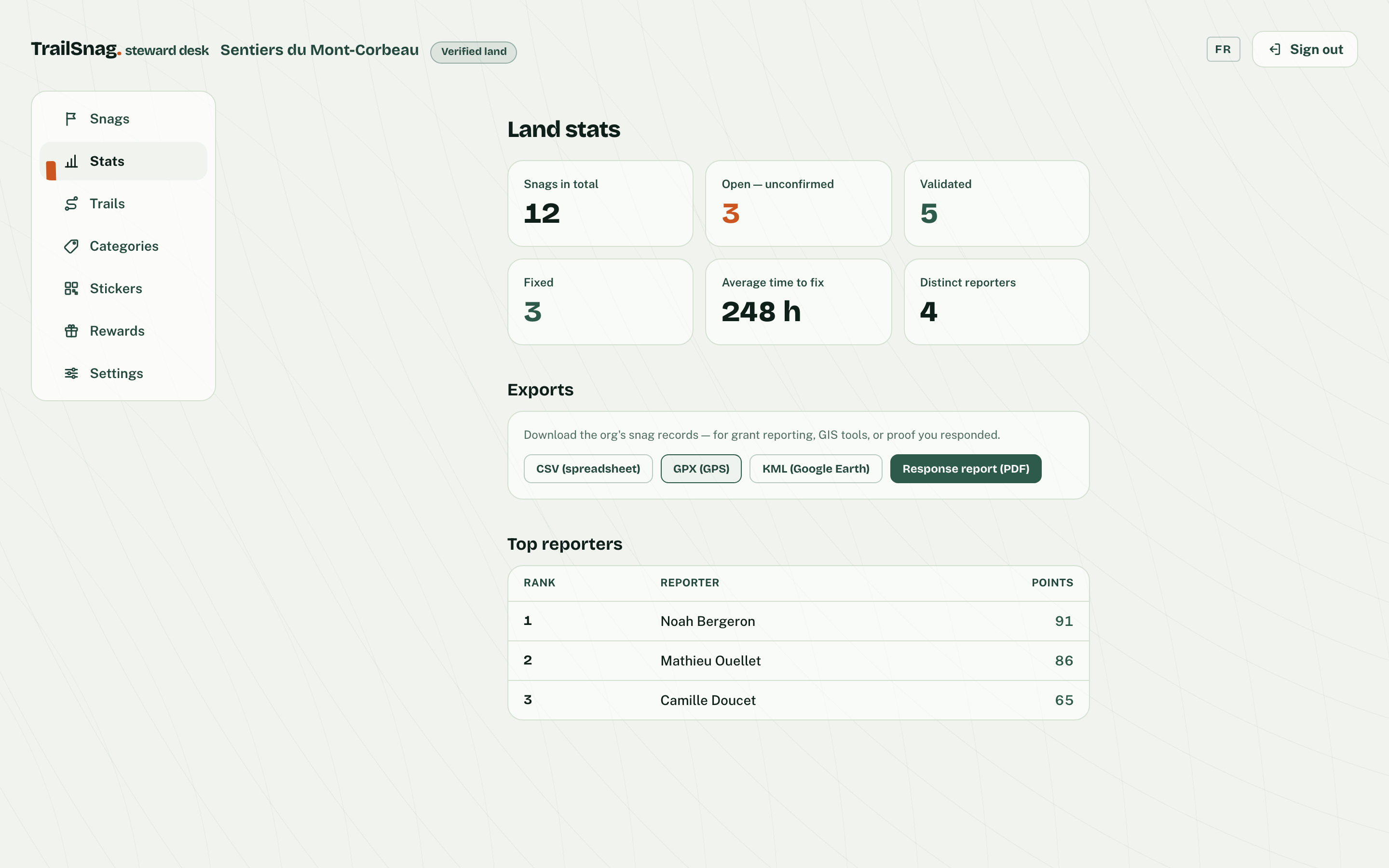Click the REPORTER column header
The image size is (1389, 868).
pyautogui.click(x=689, y=583)
